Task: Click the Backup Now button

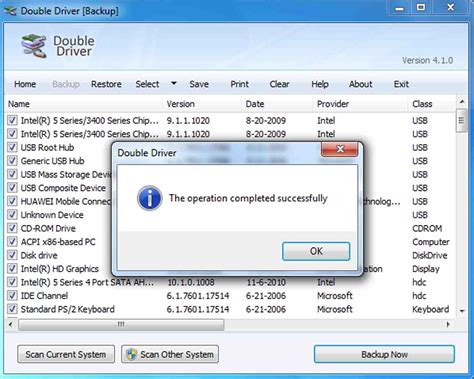Action: coord(384,354)
